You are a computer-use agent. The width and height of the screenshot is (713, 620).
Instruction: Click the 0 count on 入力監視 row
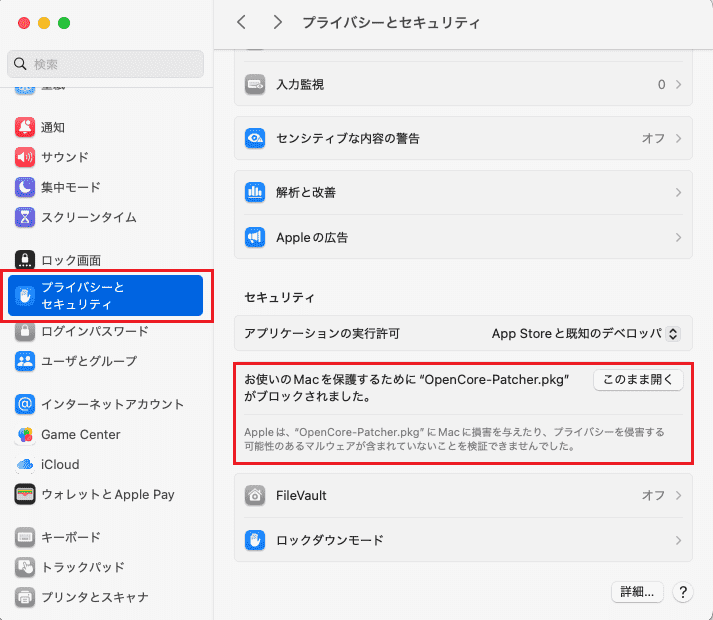click(x=662, y=85)
